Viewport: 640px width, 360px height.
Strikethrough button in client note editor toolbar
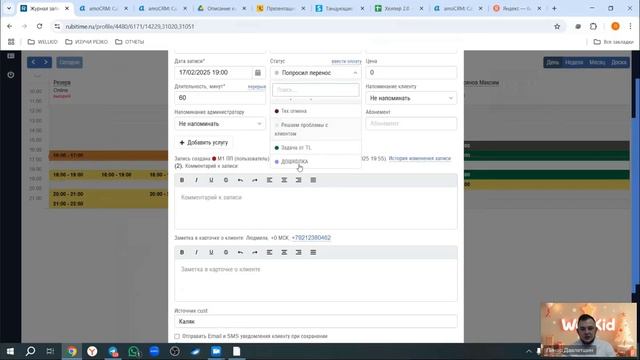[226, 252]
